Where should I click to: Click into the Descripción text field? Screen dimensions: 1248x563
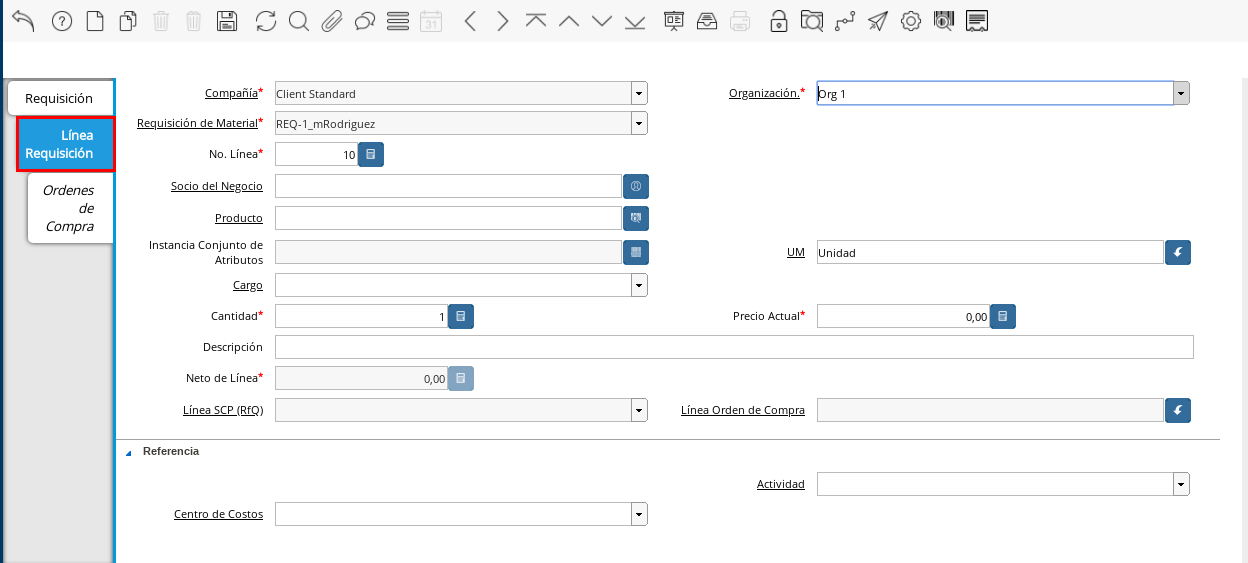(x=733, y=347)
